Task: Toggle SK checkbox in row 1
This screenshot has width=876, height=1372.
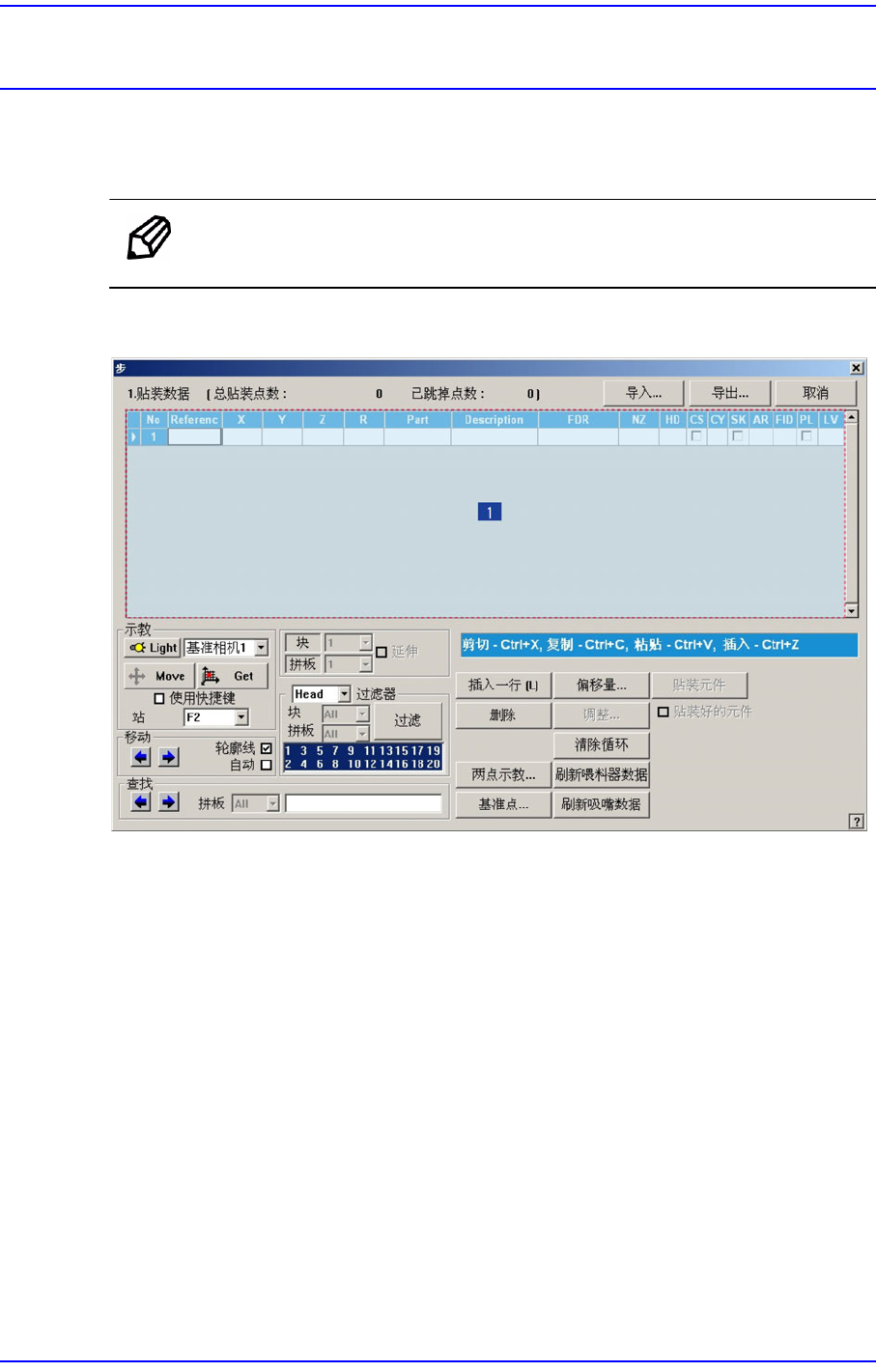Action: (x=738, y=436)
